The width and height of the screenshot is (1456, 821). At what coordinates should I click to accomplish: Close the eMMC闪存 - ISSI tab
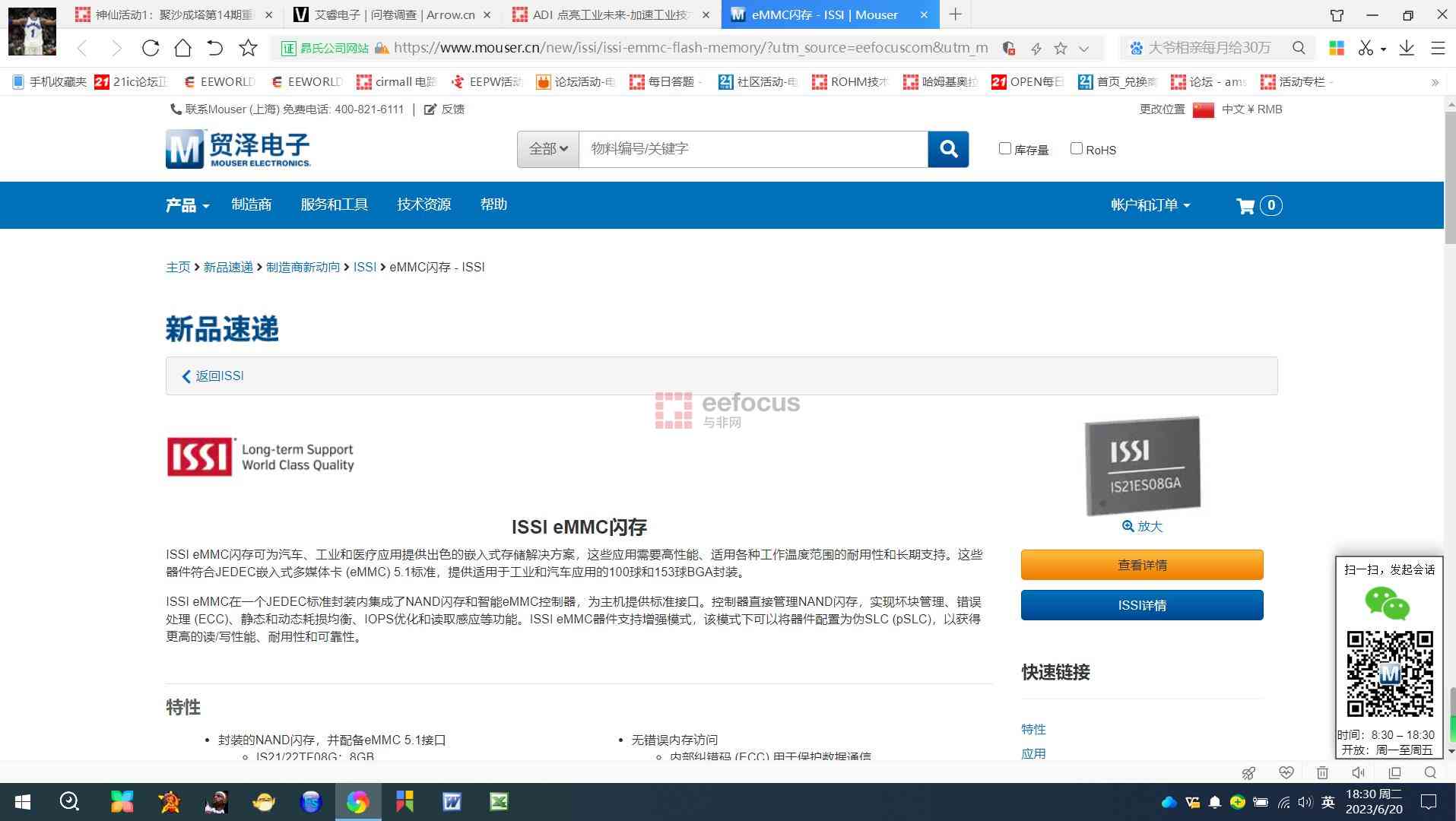click(x=924, y=14)
